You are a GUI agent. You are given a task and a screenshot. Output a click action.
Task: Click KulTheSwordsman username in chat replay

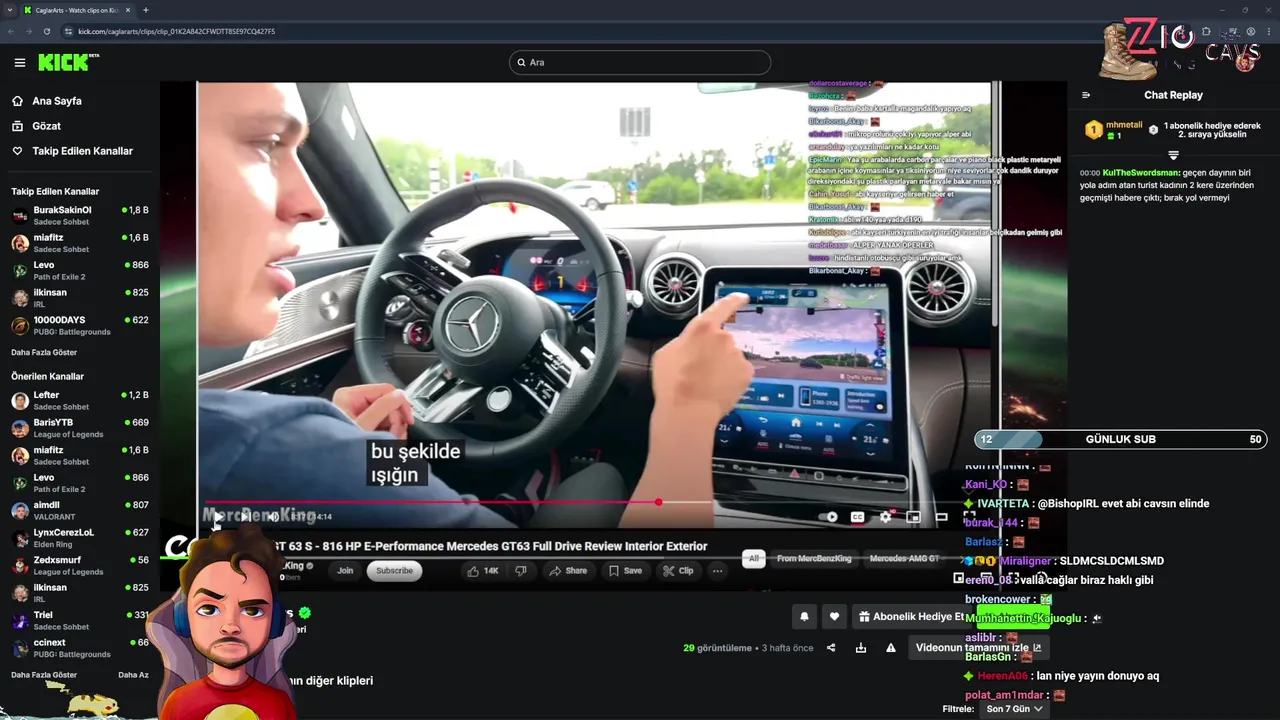point(1141,173)
